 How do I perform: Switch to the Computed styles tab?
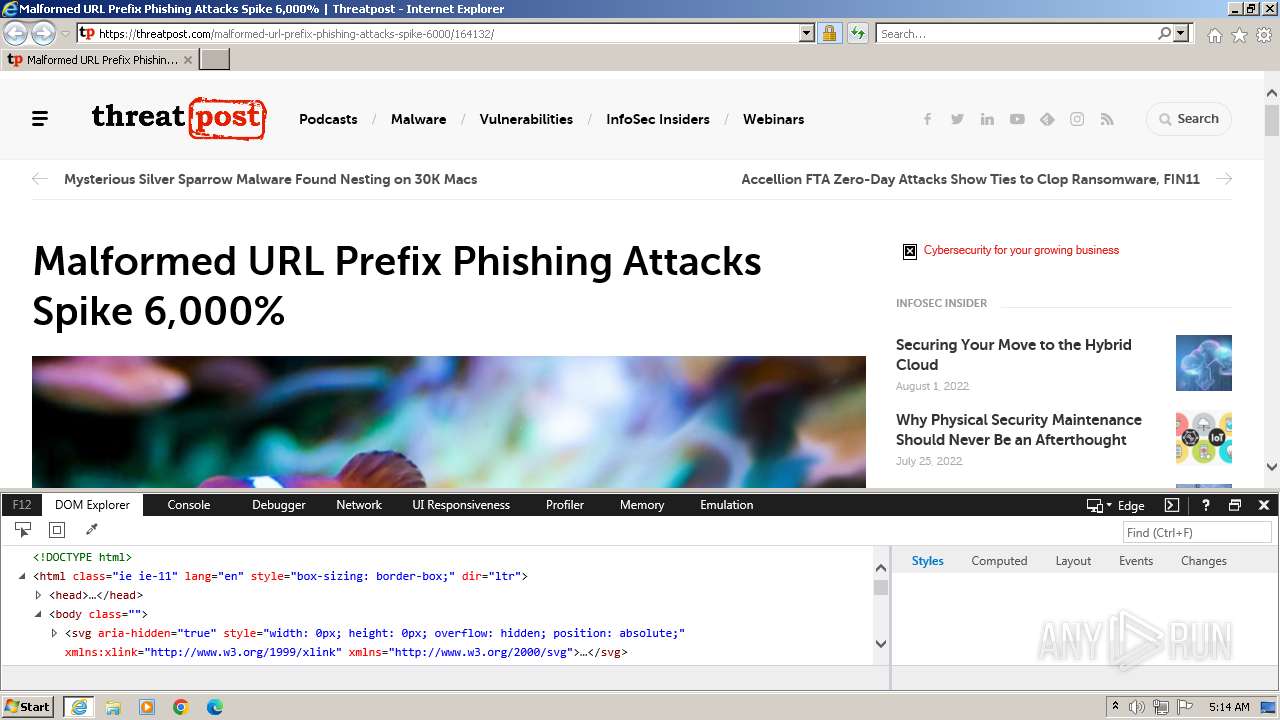point(999,561)
